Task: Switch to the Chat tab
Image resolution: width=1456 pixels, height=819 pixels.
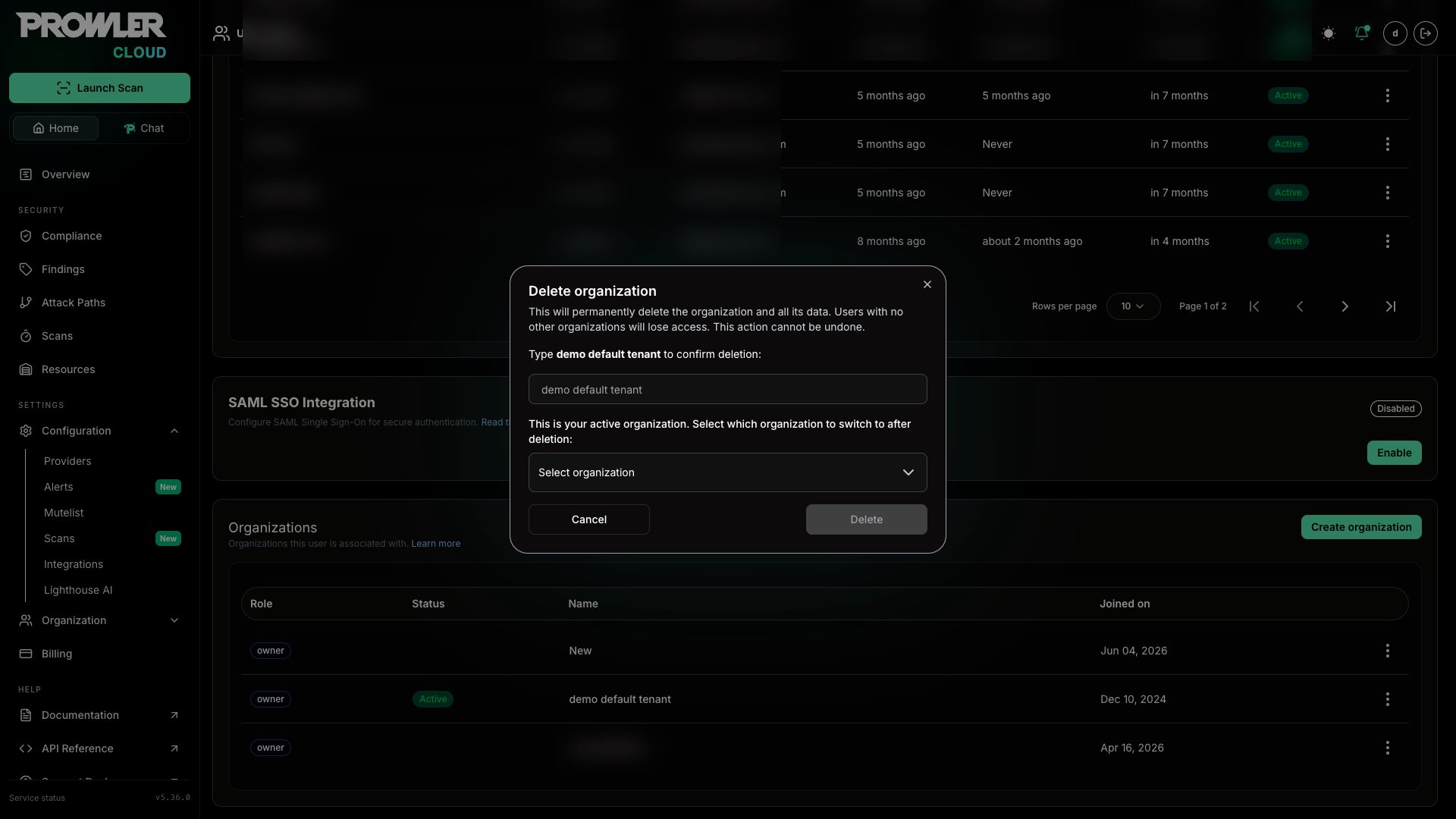Action: coord(143,128)
